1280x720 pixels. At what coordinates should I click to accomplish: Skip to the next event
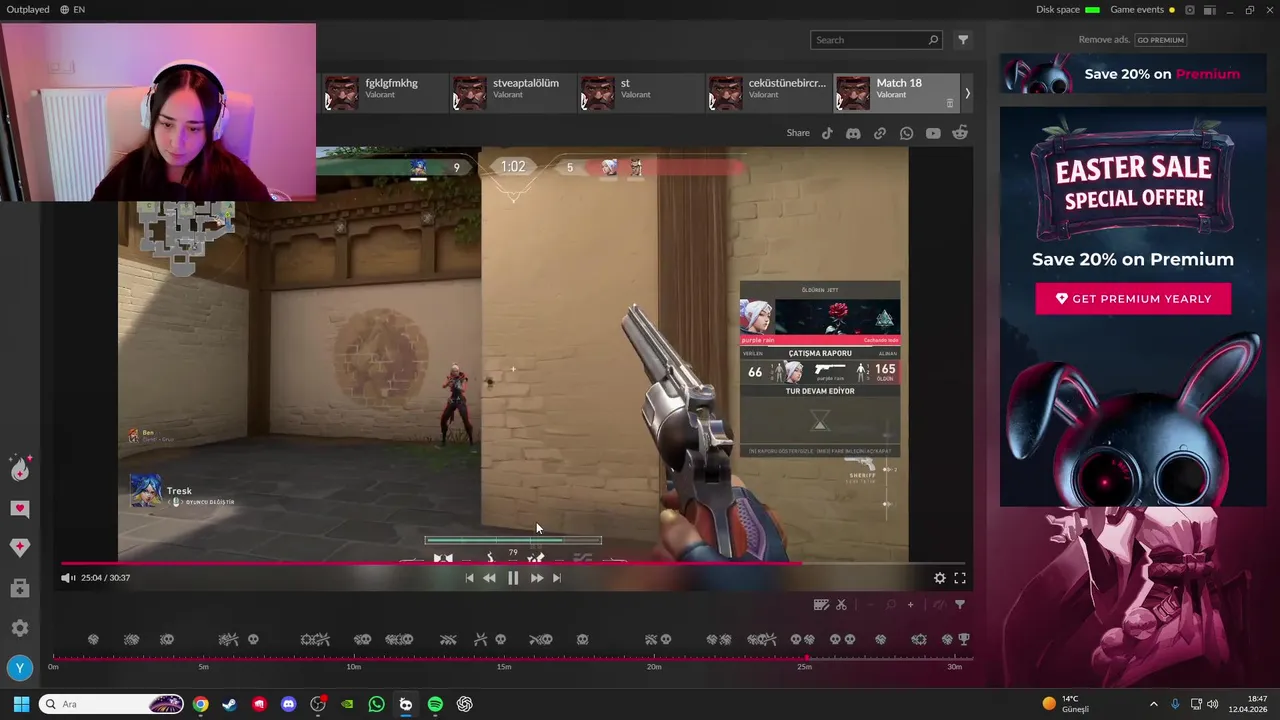pos(557,578)
